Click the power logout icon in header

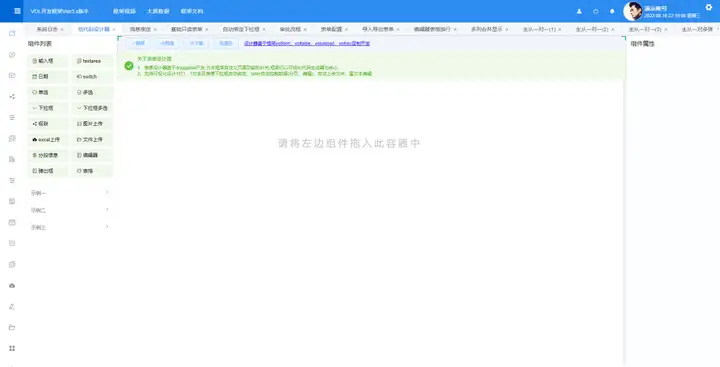point(596,11)
